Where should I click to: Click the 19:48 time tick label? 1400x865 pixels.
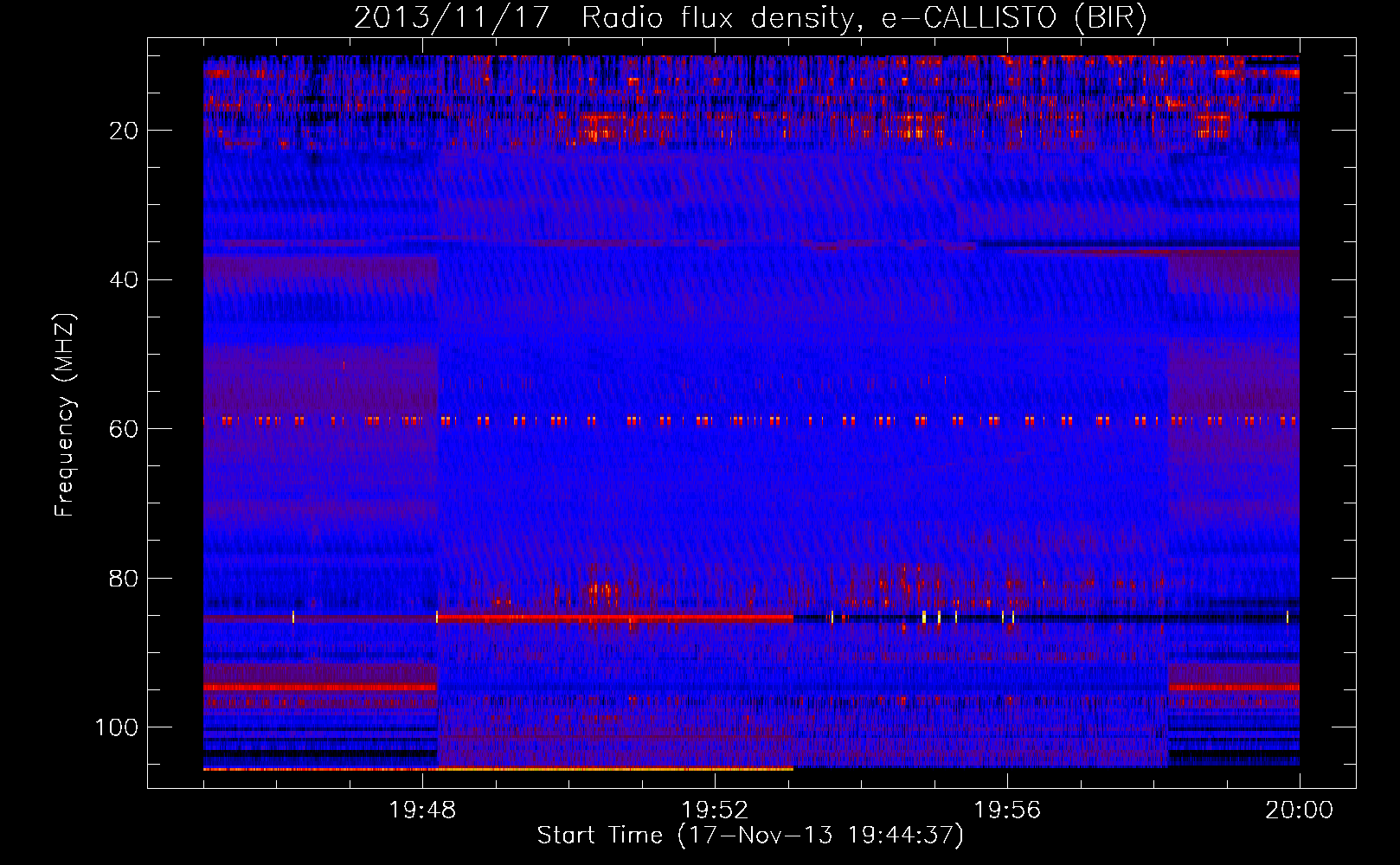[x=422, y=811]
